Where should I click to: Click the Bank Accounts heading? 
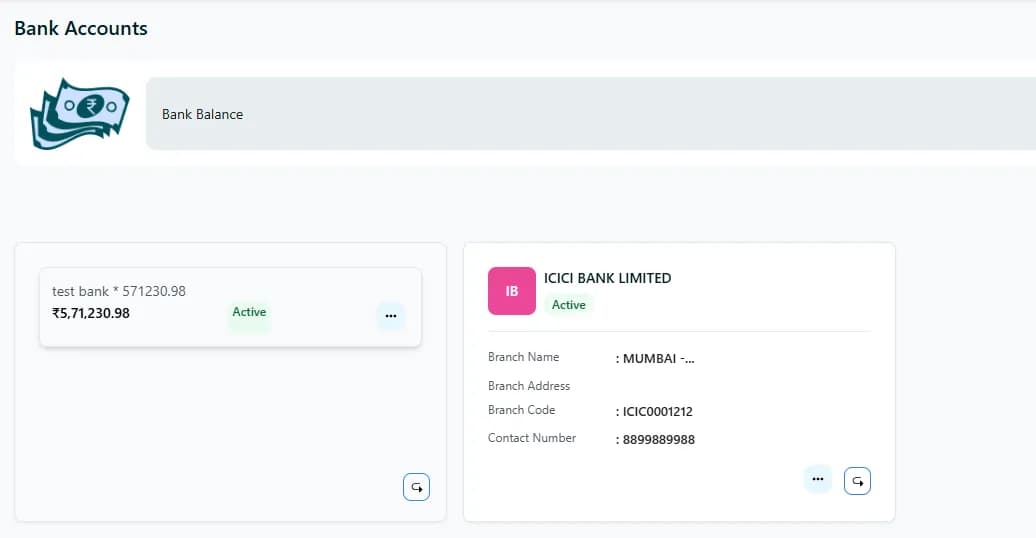click(x=81, y=28)
